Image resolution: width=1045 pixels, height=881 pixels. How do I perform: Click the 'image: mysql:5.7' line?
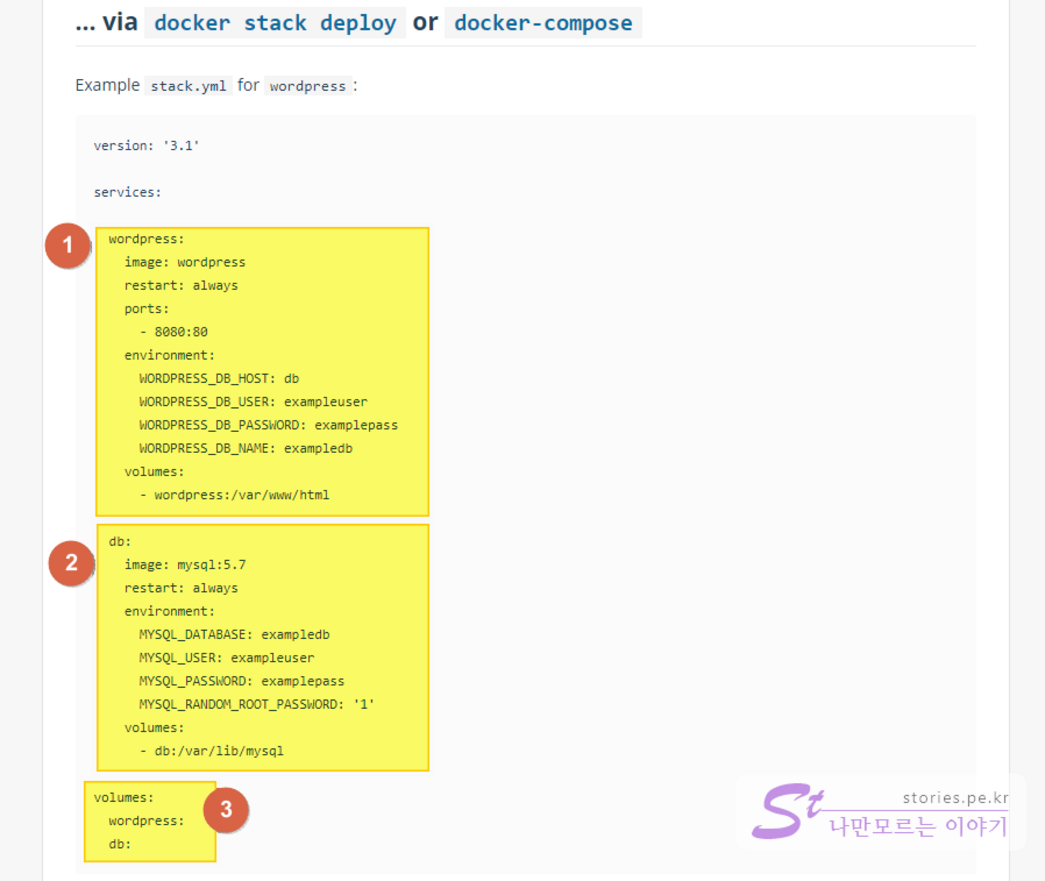(185, 565)
